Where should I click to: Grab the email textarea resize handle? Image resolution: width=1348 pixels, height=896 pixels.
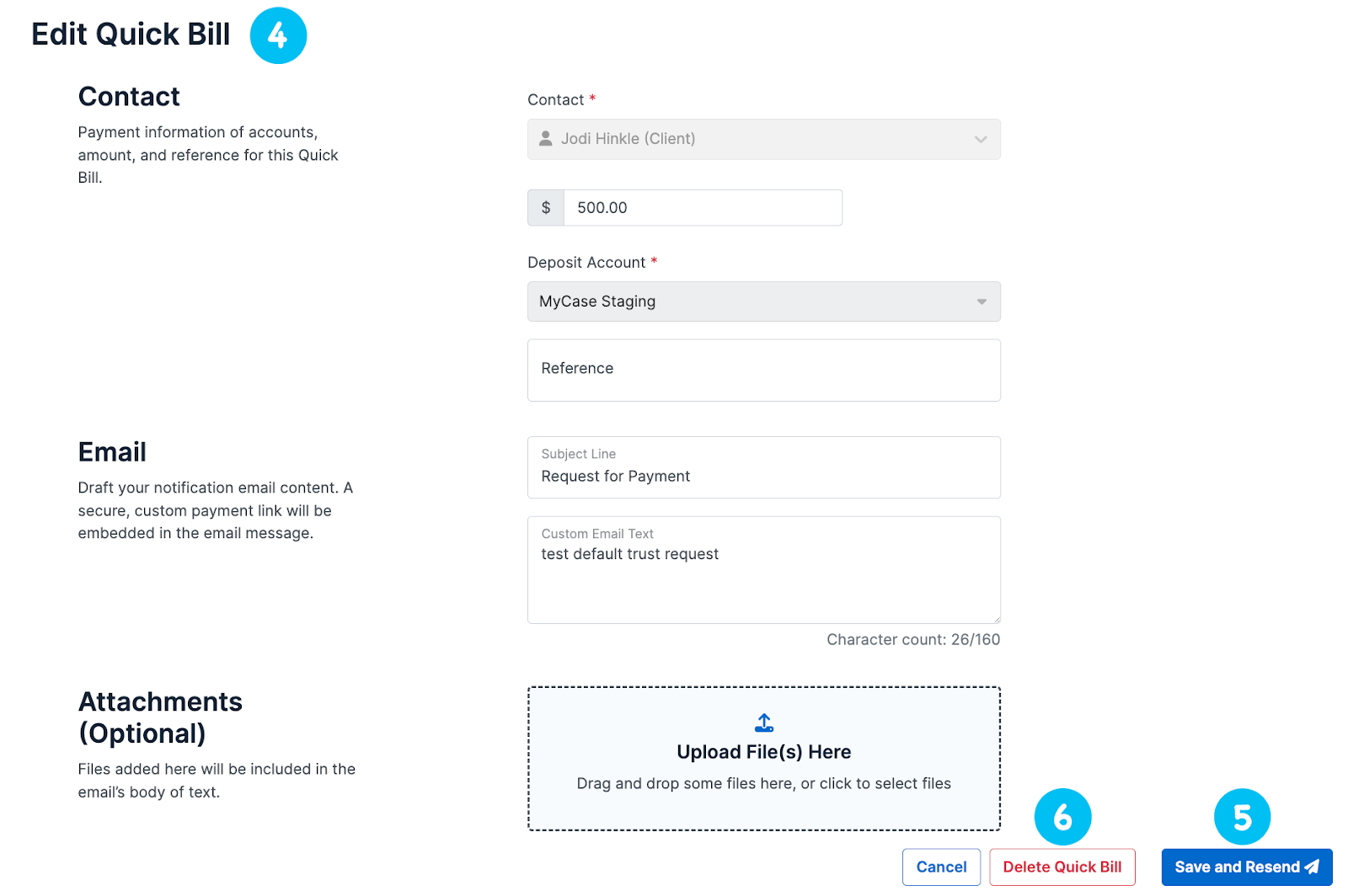pyautogui.click(x=996, y=619)
